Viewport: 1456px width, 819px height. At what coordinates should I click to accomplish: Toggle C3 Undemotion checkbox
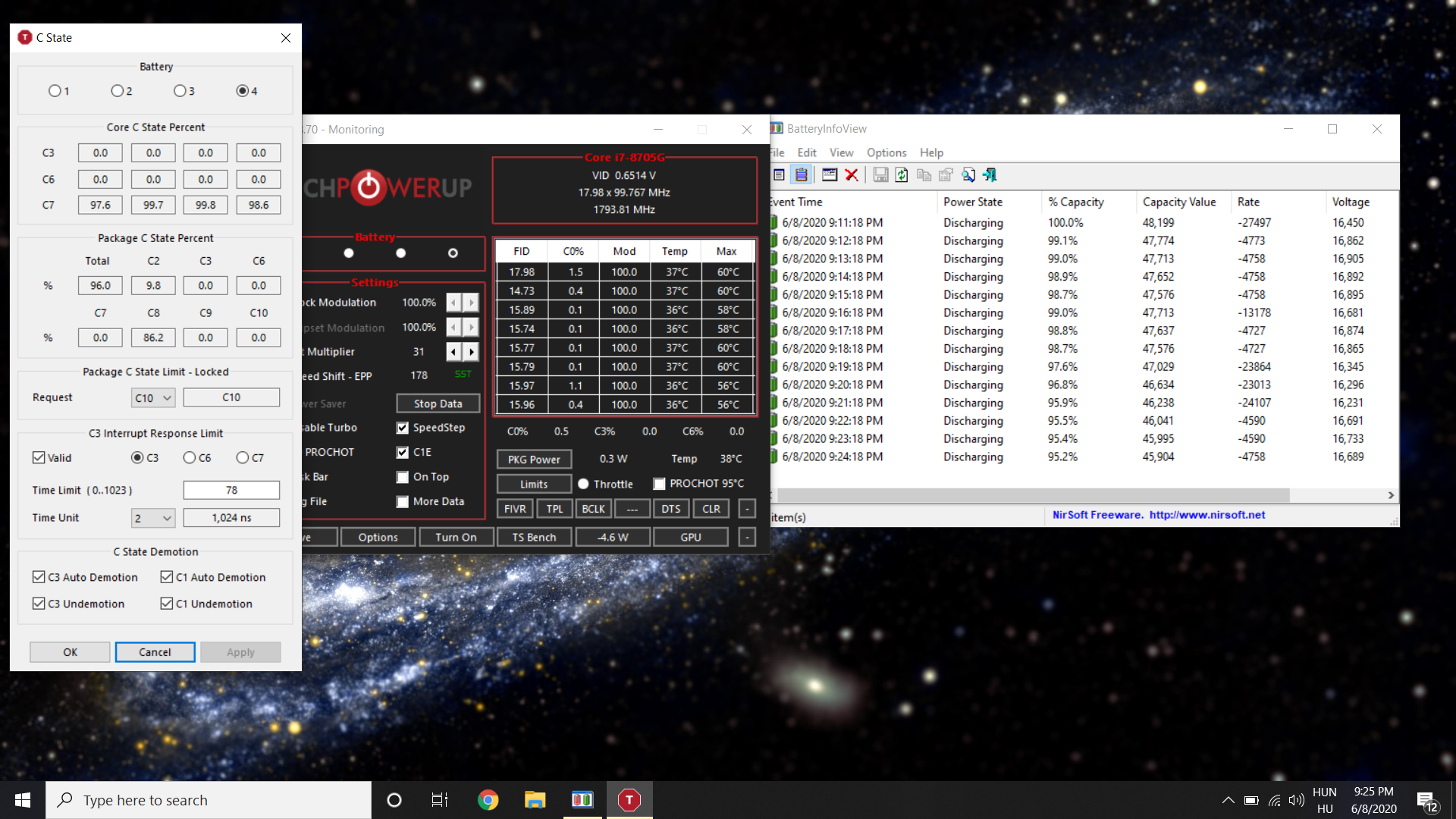point(39,604)
